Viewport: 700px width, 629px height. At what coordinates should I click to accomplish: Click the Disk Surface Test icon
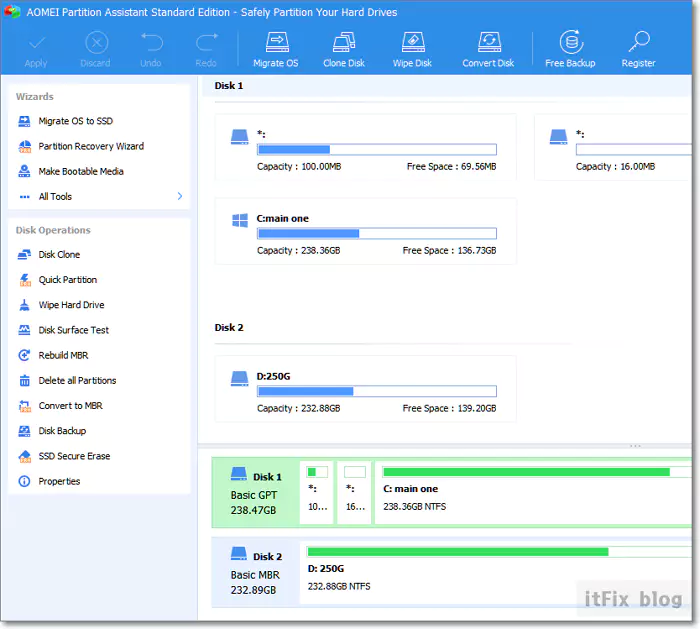pyautogui.click(x=24, y=330)
